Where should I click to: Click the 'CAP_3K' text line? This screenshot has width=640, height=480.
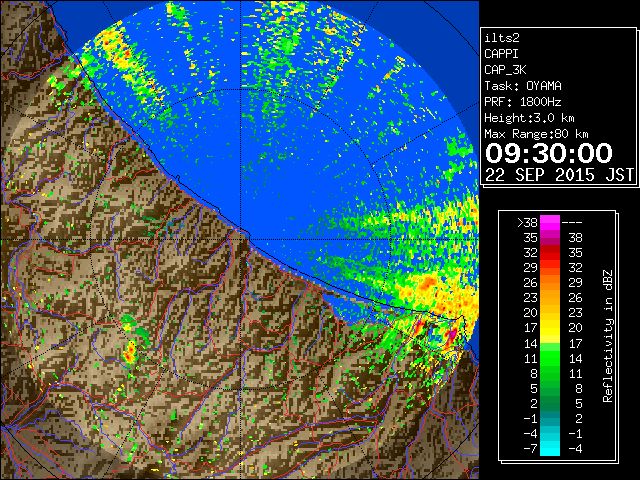(x=505, y=70)
